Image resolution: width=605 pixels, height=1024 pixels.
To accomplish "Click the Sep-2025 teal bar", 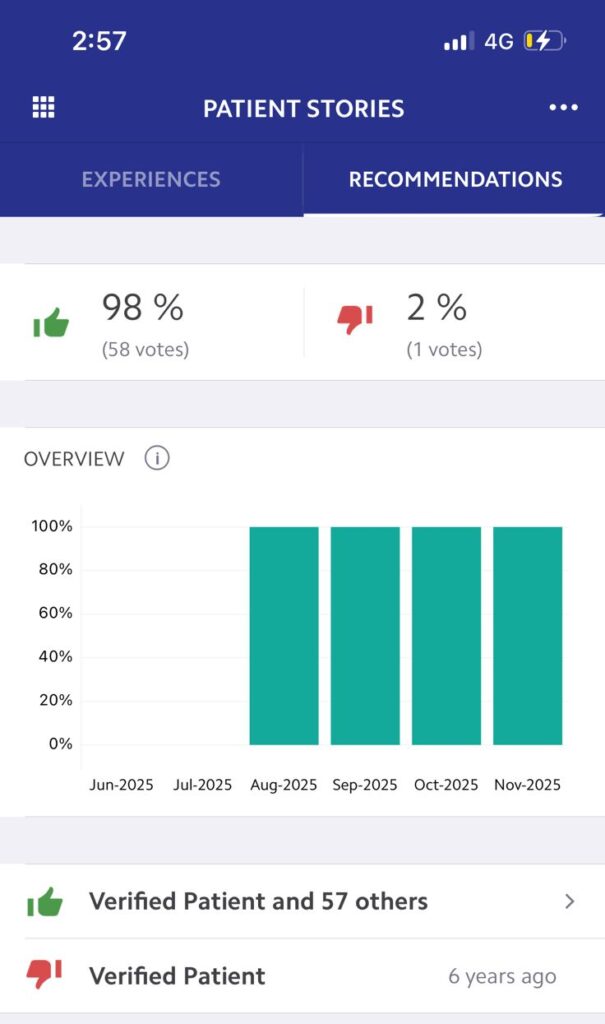I will click(x=365, y=636).
